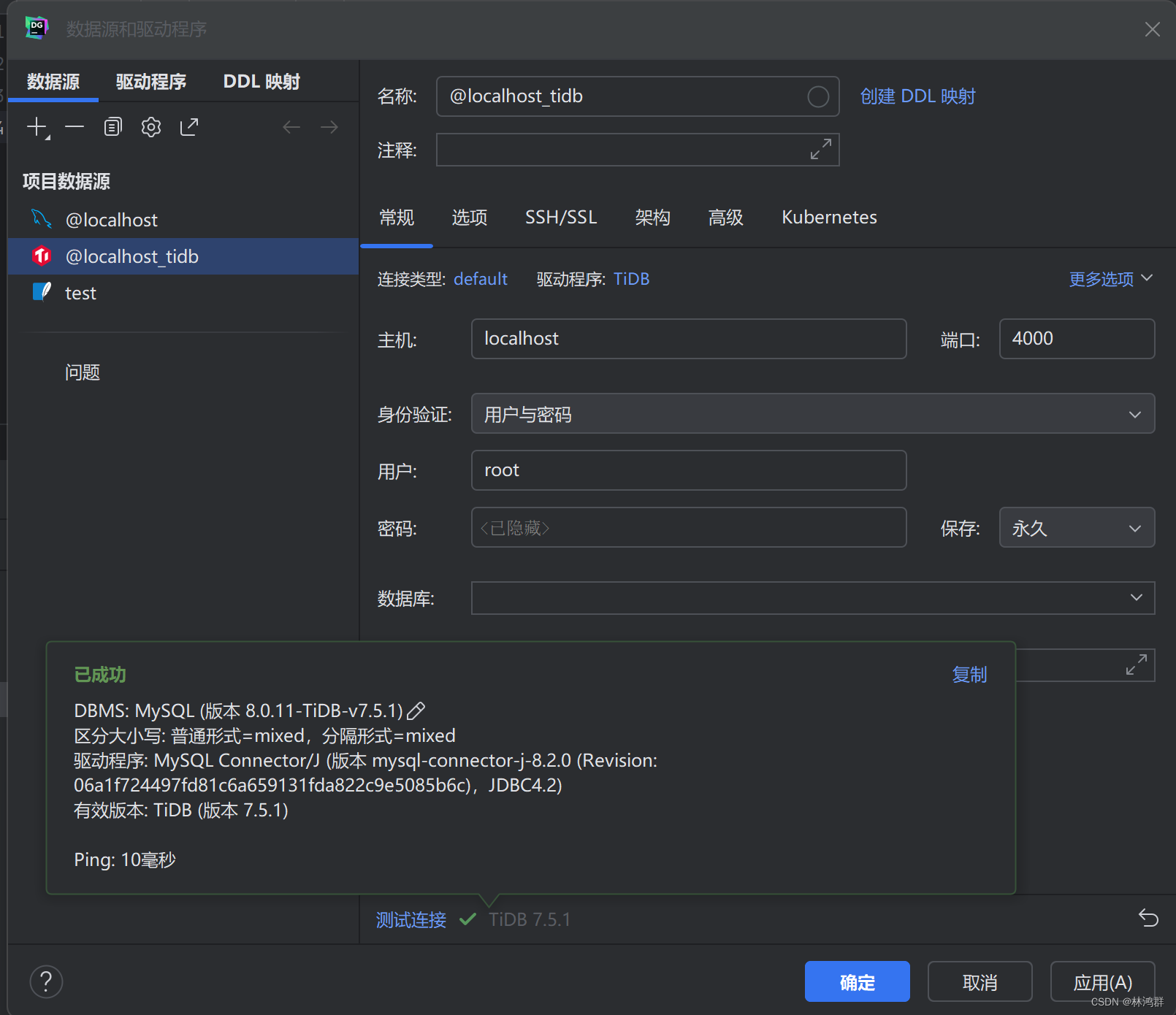Open the SSH/SSL tab

pos(561,218)
